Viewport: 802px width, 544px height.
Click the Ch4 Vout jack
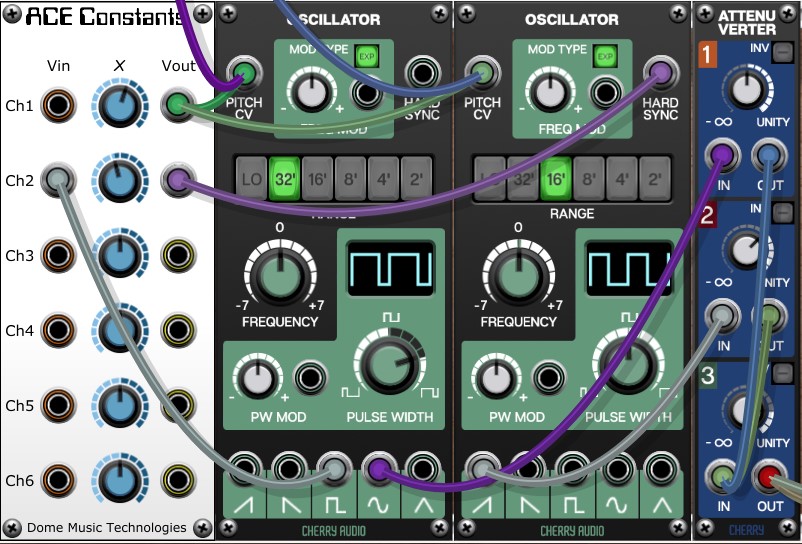178,330
